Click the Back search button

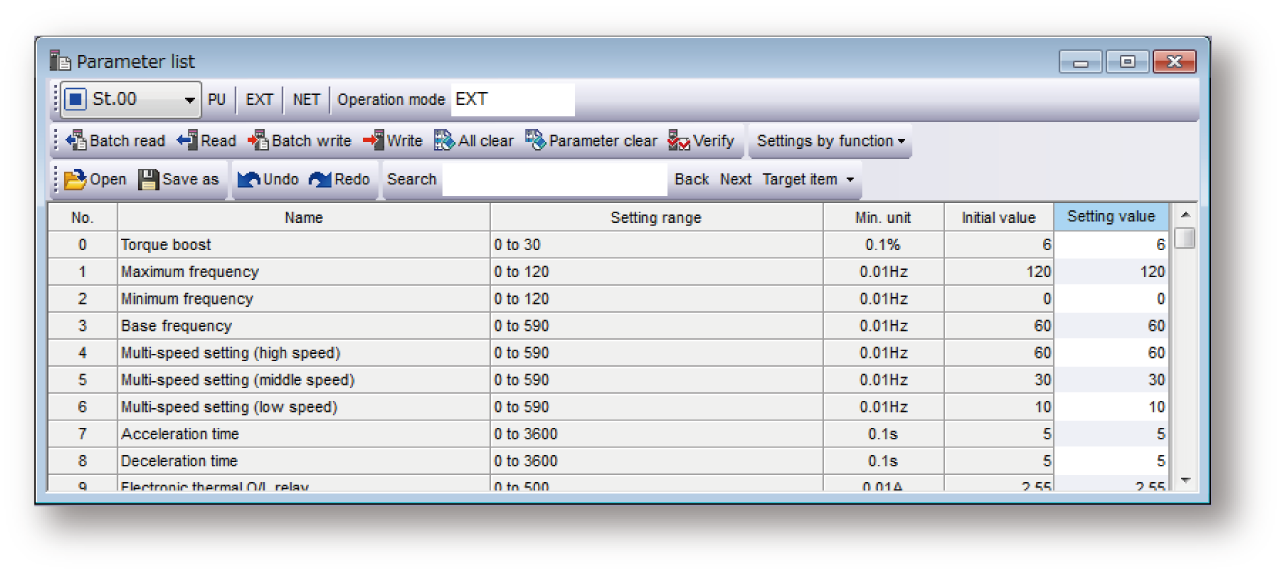(x=691, y=180)
